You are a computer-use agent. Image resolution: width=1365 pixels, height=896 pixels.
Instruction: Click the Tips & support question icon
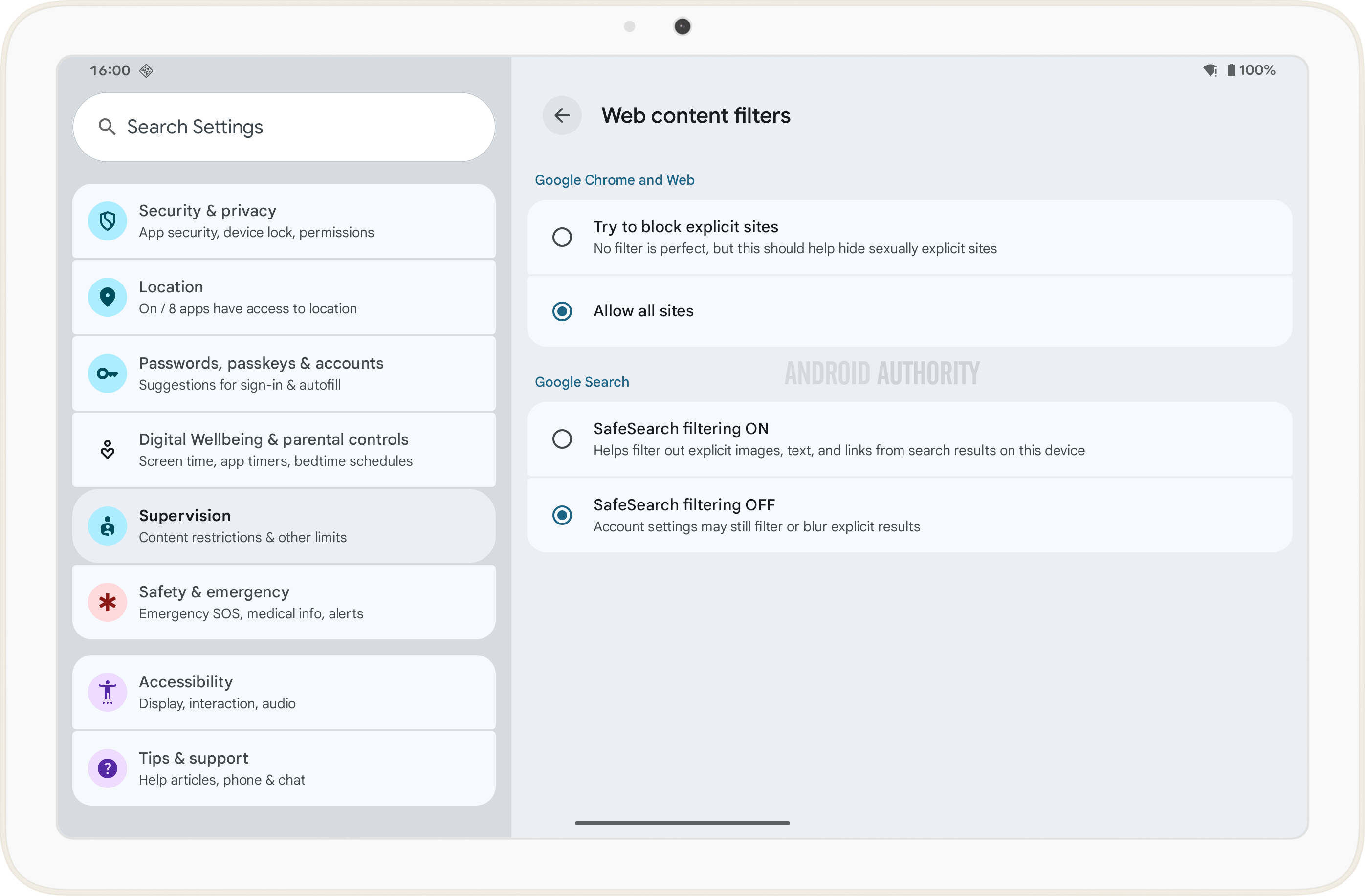coord(107,768)
